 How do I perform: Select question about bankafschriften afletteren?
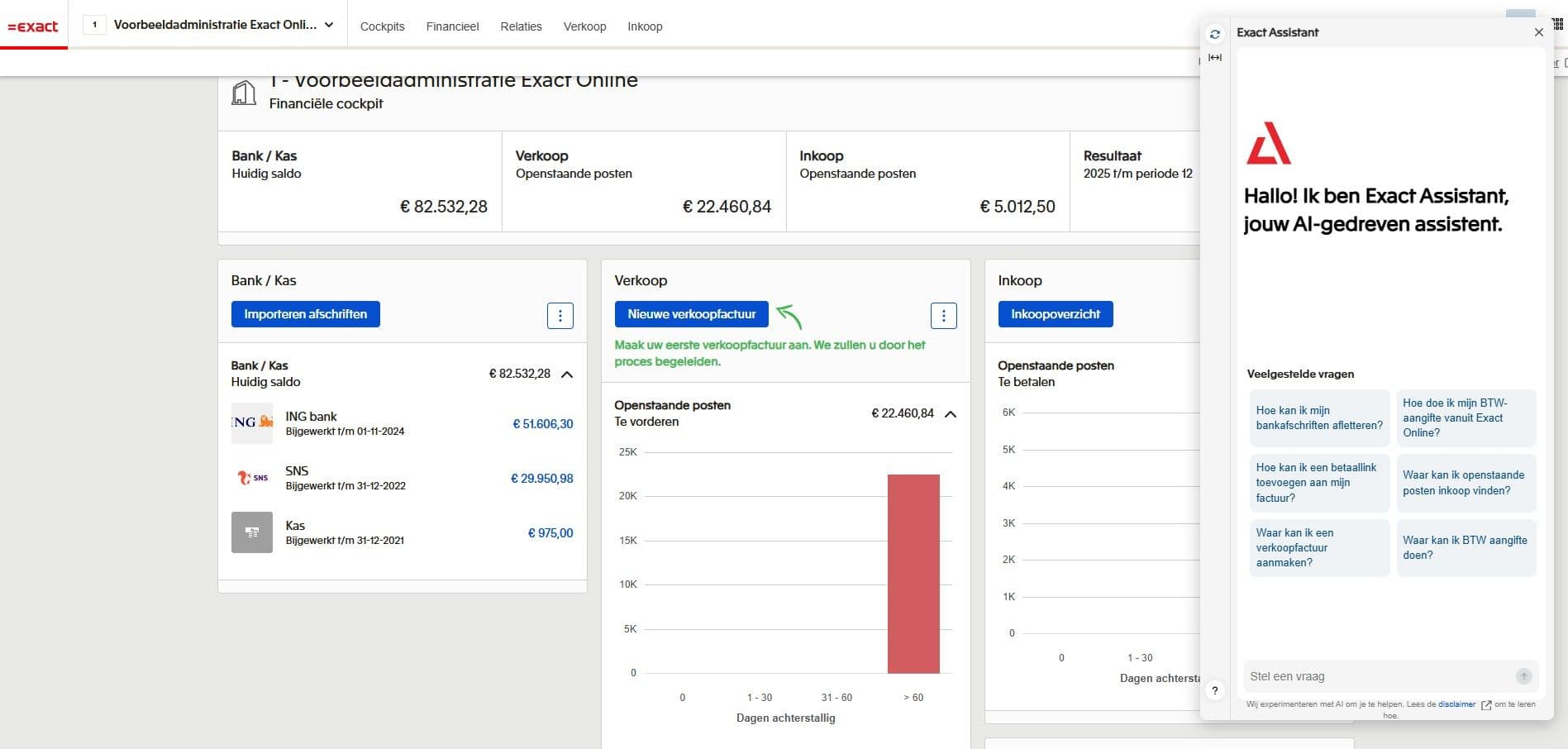tap(1319, 418)
